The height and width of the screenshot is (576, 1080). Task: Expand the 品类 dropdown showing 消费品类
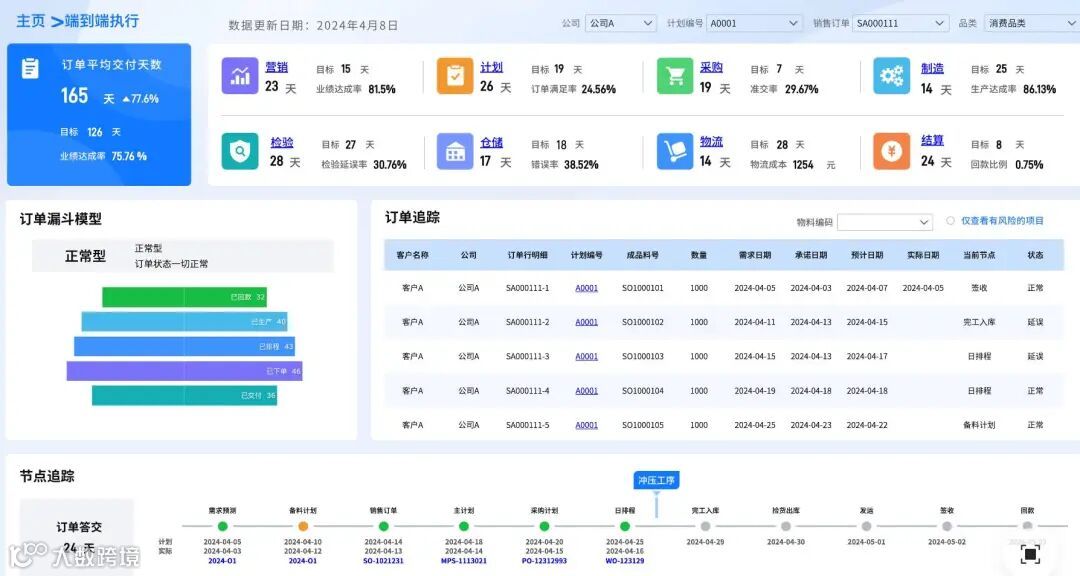click(1032, 23)
